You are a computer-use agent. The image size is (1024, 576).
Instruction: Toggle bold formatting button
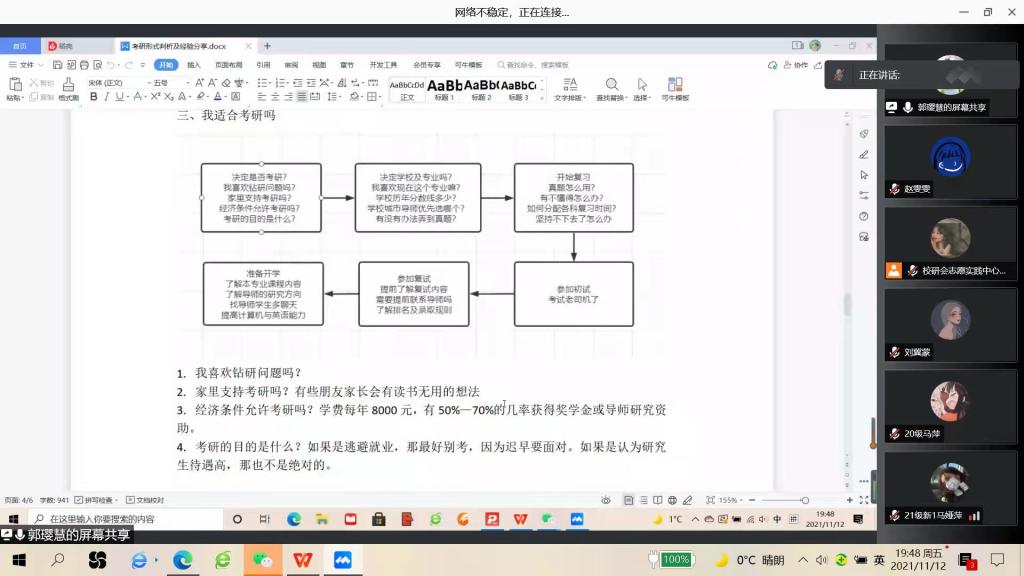94,97
